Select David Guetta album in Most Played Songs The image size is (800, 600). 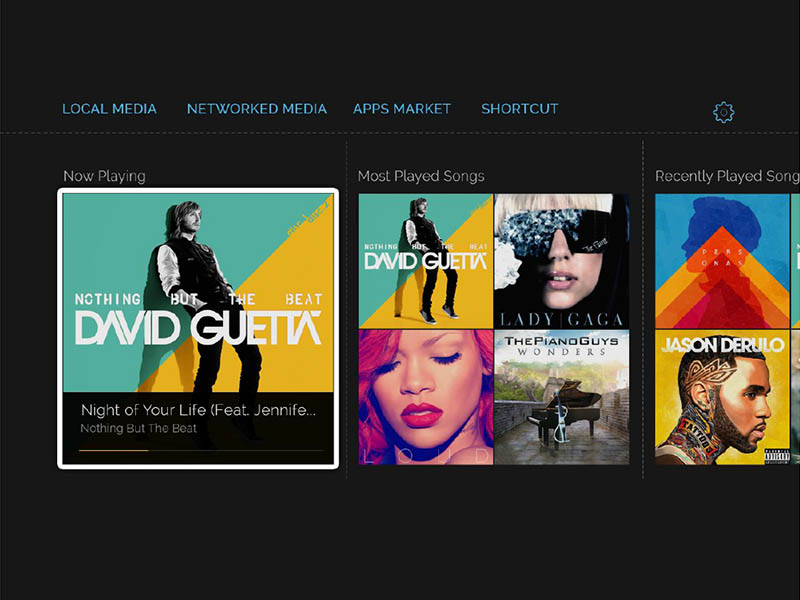(426, 261)
